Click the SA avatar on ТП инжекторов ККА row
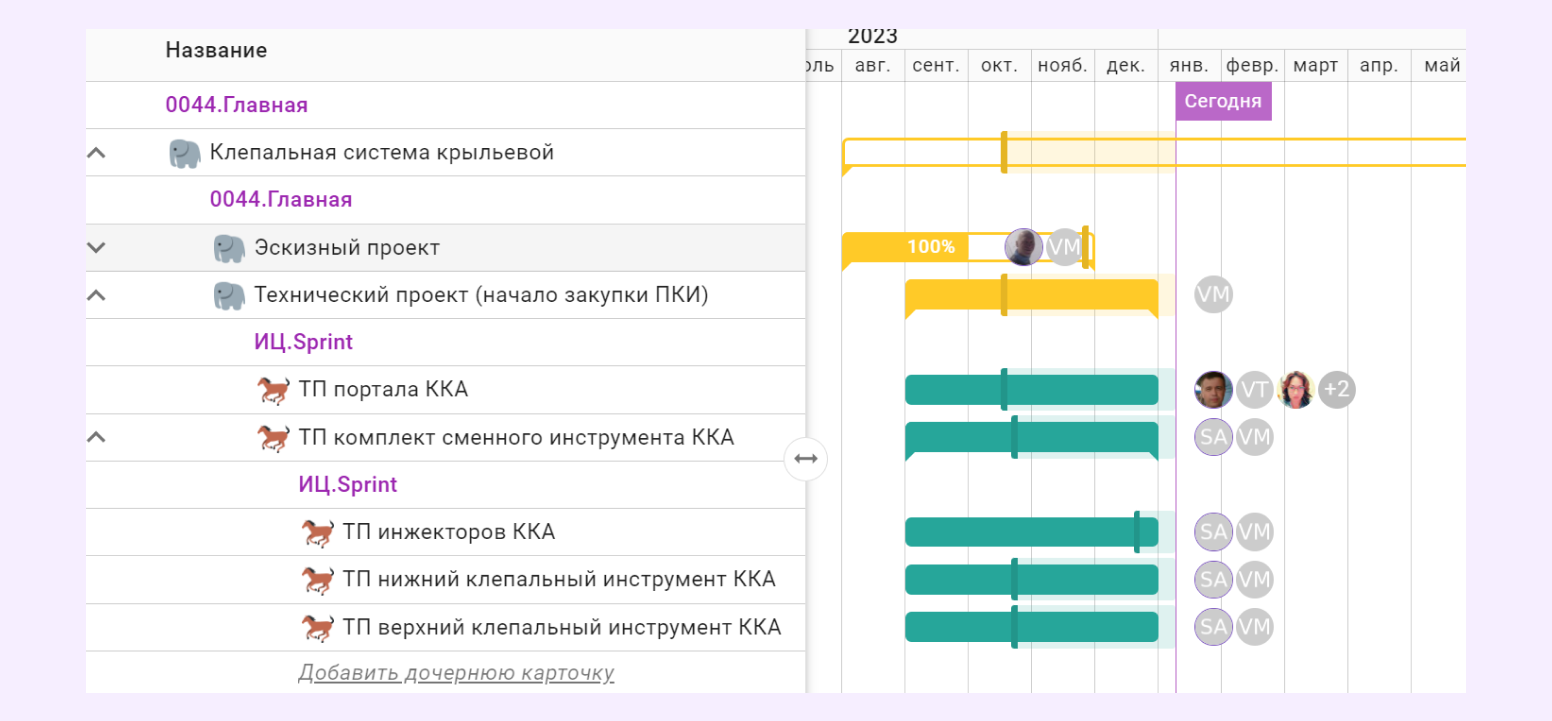This screenshot has width=1552, height=721. coord(1213,532)
